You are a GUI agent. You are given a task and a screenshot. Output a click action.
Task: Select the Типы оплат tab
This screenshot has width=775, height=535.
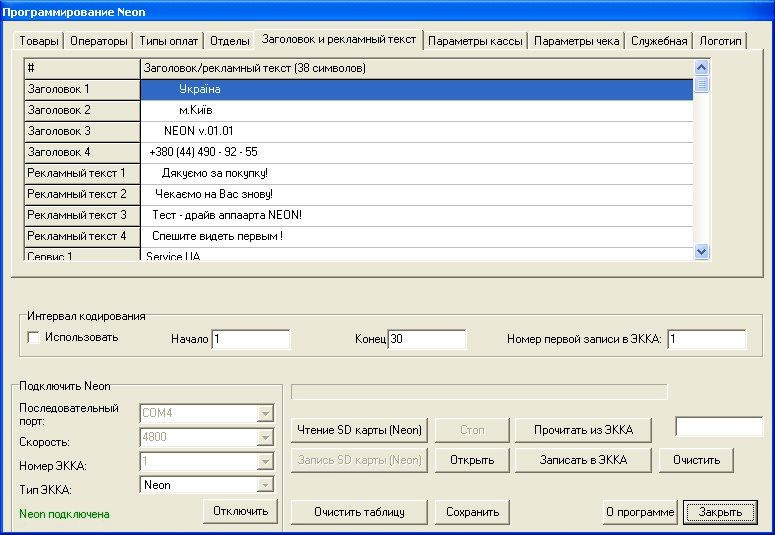pyautogui.click(x=169, y=41)
